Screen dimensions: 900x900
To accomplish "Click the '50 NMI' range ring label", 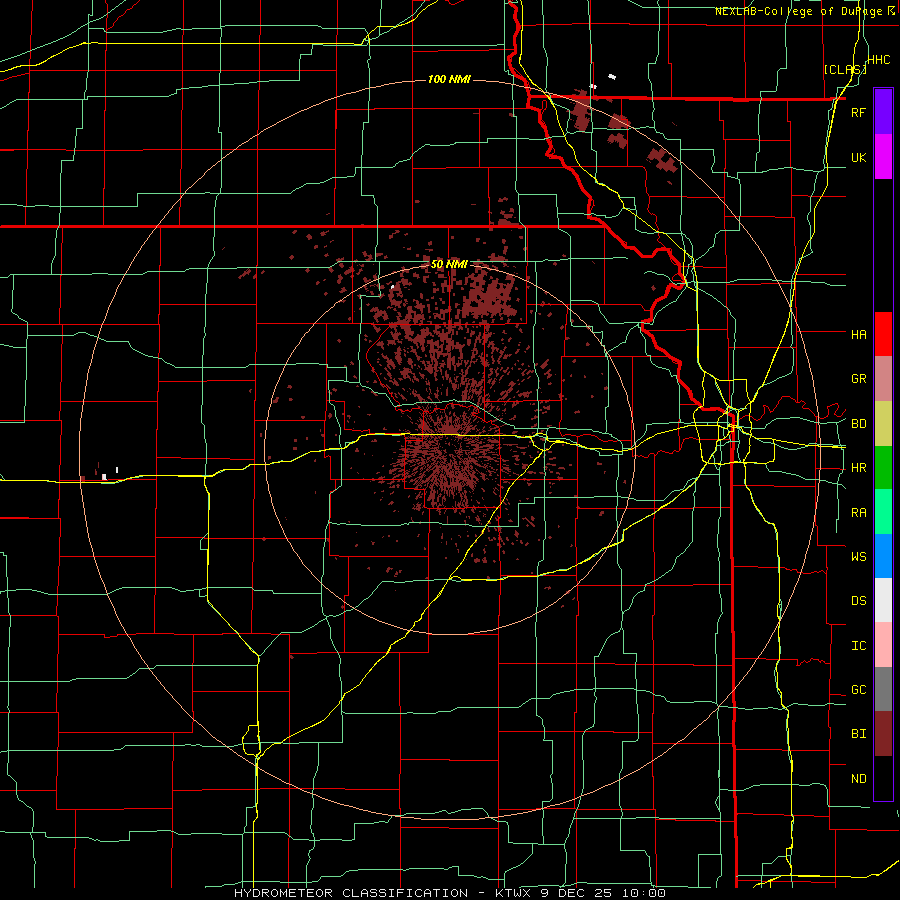I will 449,264.
